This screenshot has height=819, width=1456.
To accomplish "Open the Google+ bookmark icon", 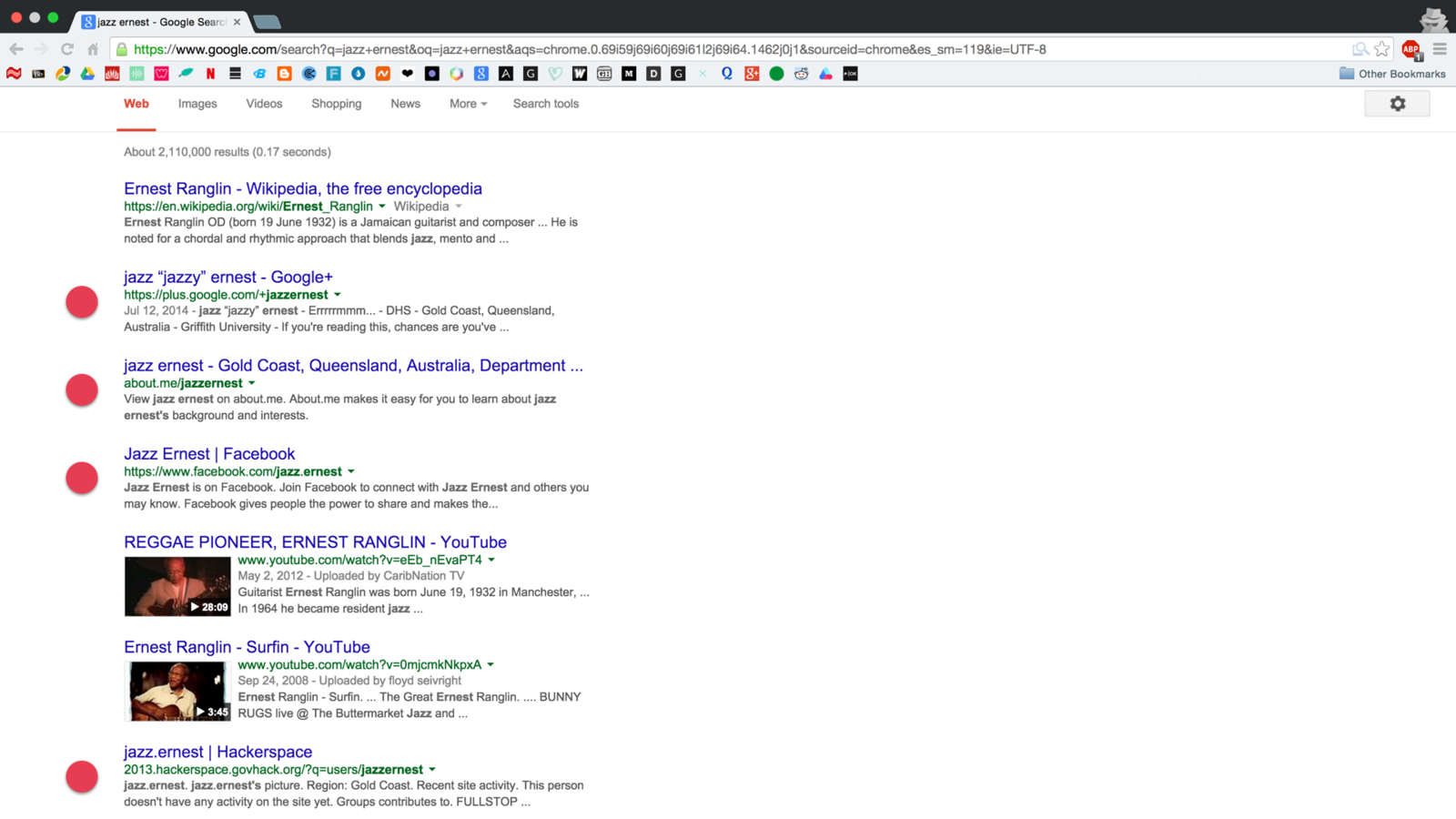I will click(x=752, y=74).
